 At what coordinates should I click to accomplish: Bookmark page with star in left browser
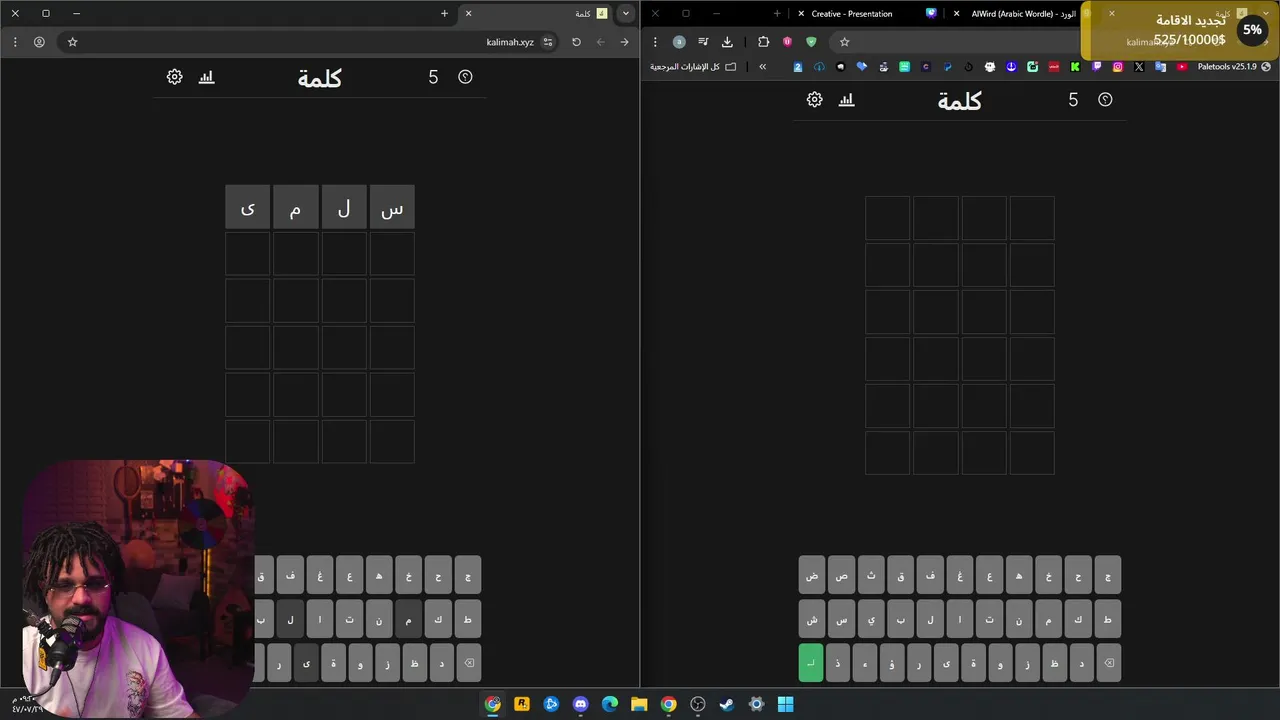click(x=72, y=42)
